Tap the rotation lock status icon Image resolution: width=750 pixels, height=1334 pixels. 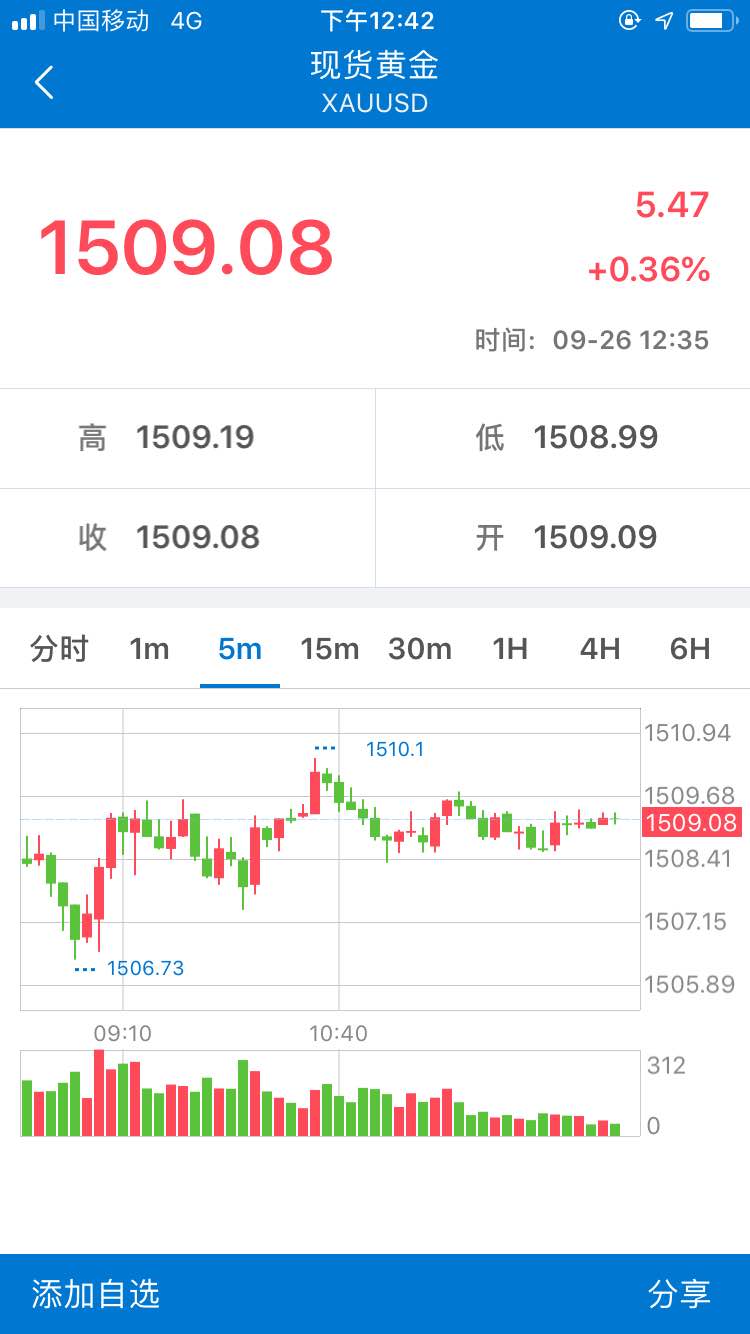(x=629, y=20)
